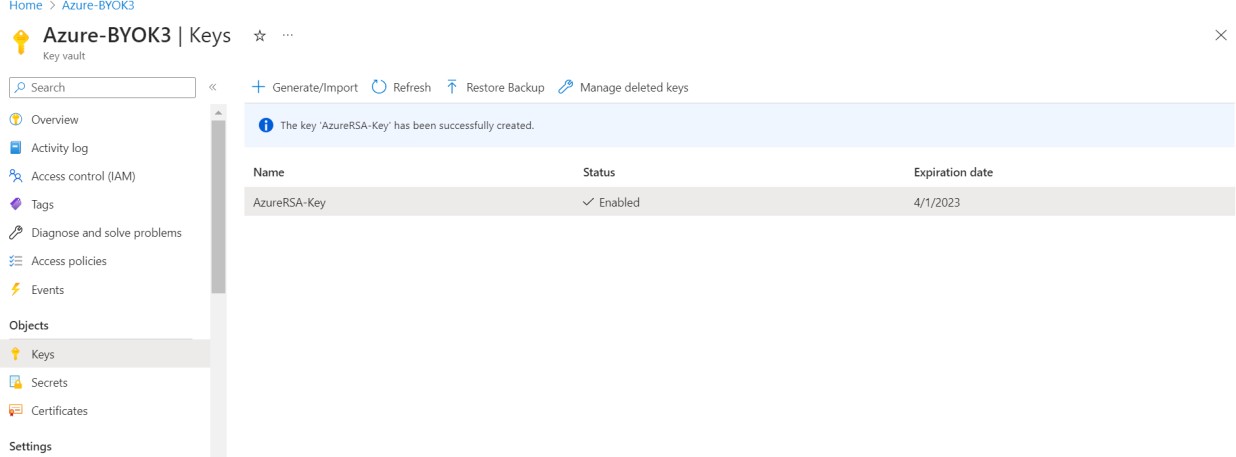Open the Azure-BYOK3 breadcrumb link

(x=98, y=5)
